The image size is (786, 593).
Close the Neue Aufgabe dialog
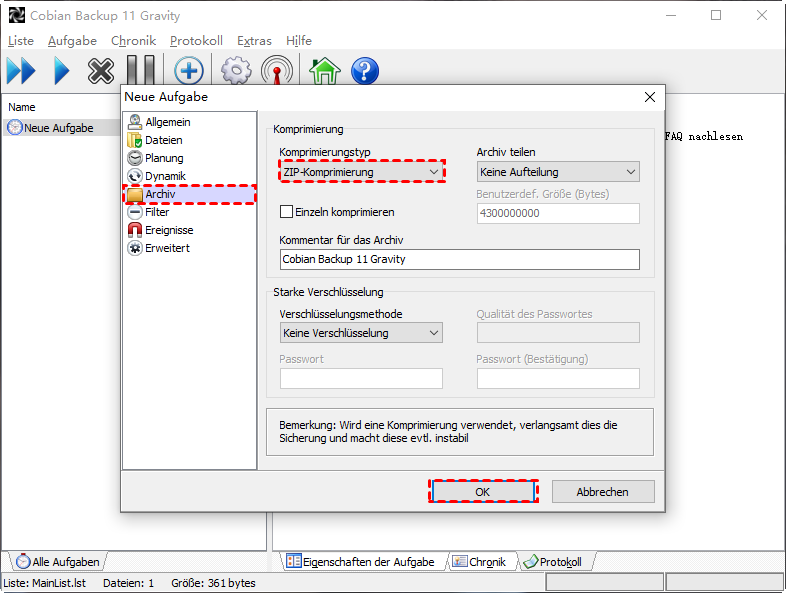(x=650, y=97)
